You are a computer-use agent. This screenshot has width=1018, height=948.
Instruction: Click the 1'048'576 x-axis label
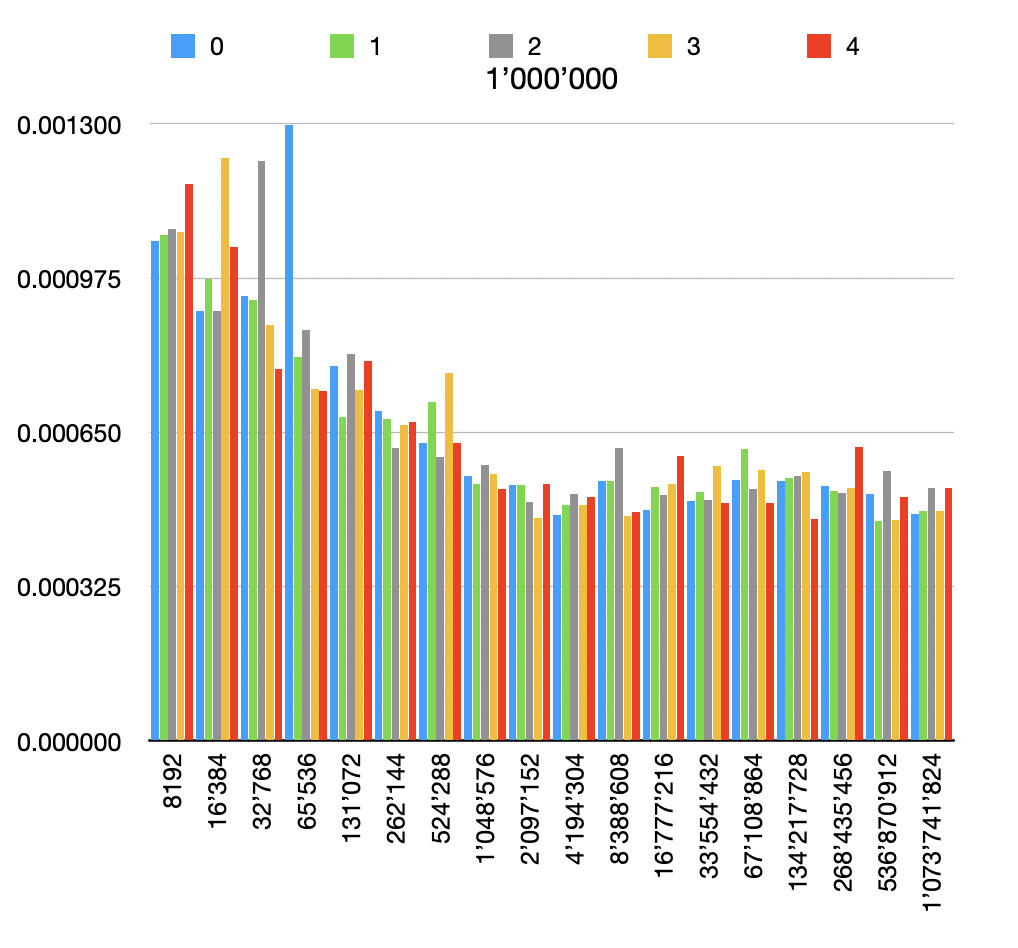tap(486, 808)
